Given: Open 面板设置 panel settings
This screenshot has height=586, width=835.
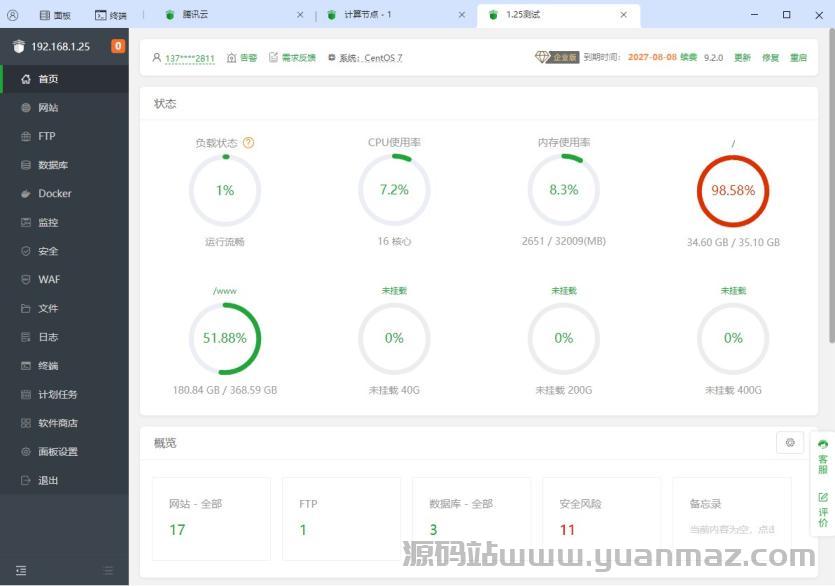Looking at the screenshot, I should tap(64, 452).
